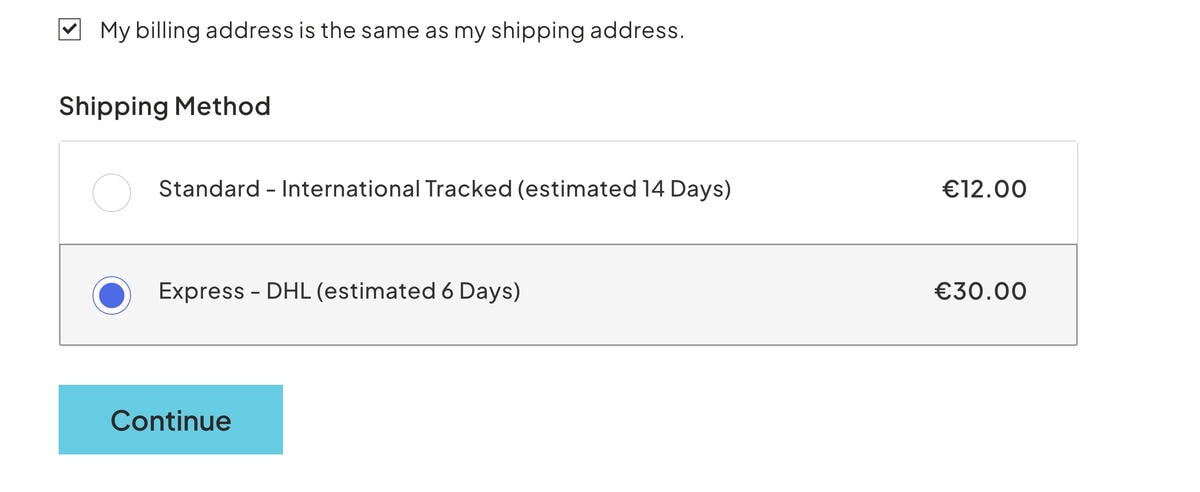Click the €30.00 shipping price
This screenshot has height=492, width=1200.
tap(980, 292)
